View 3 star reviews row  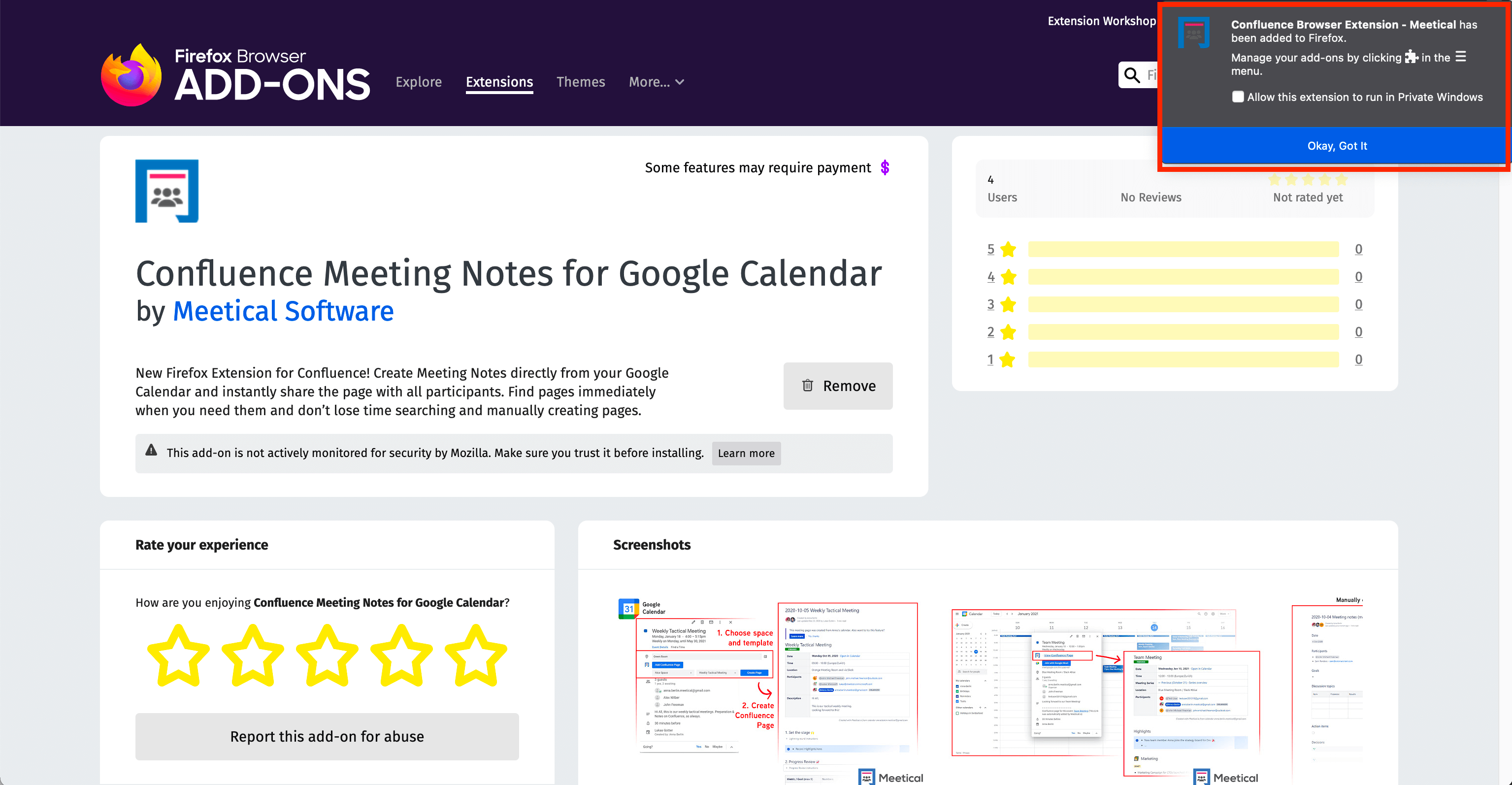click(1175, 304)
